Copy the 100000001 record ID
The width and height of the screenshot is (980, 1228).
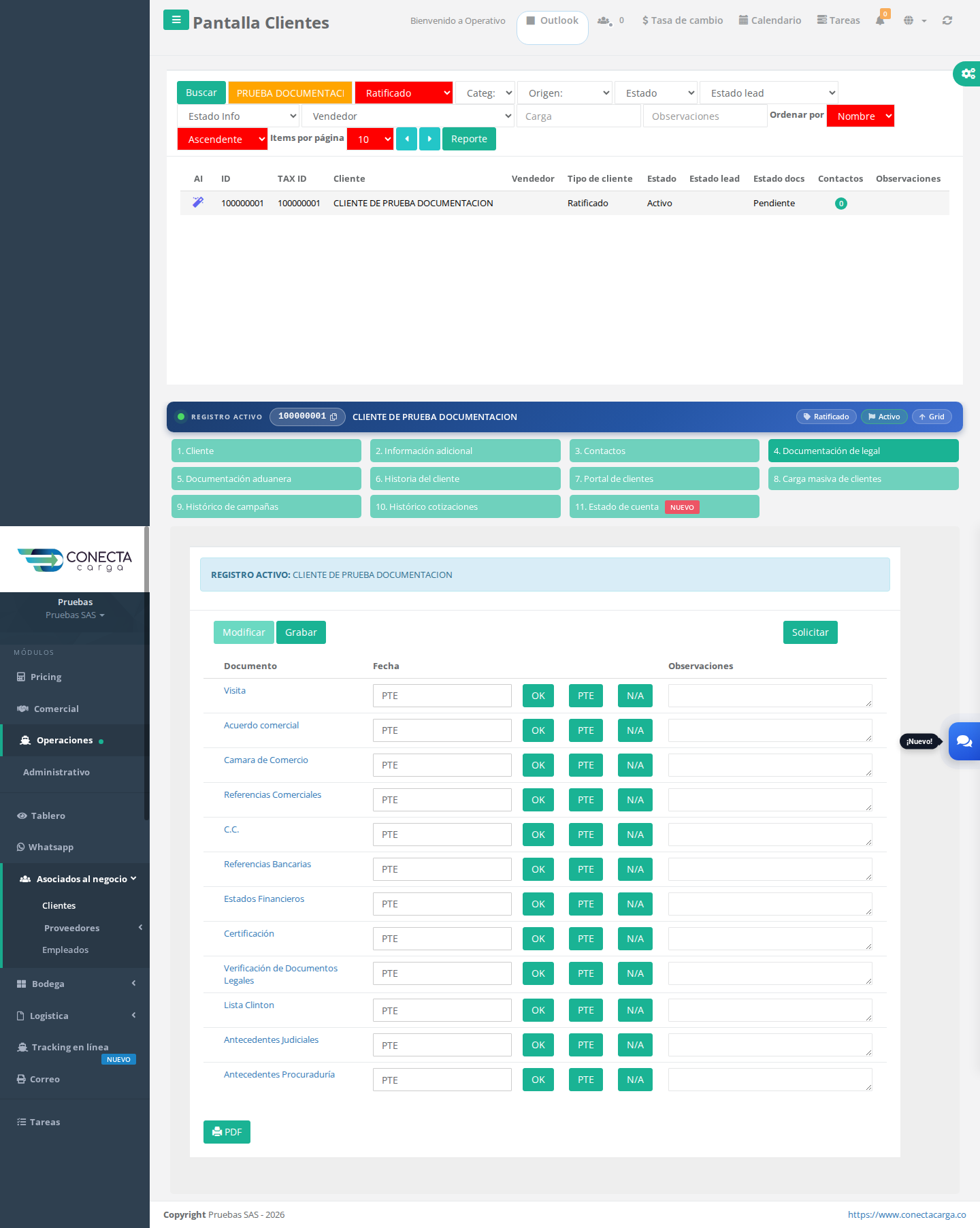tap(333, 417)
